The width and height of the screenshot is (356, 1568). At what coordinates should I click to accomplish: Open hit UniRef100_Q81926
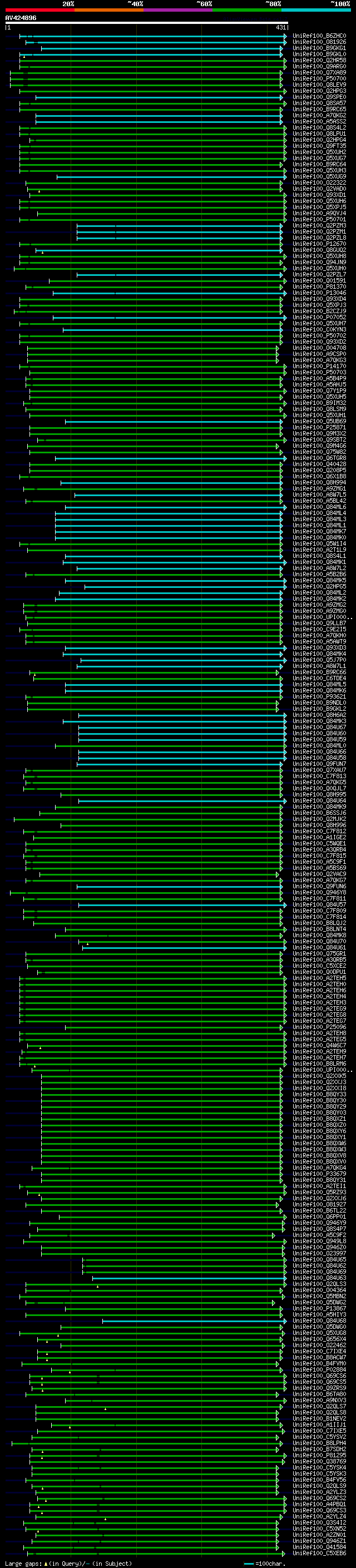(319, 42)
